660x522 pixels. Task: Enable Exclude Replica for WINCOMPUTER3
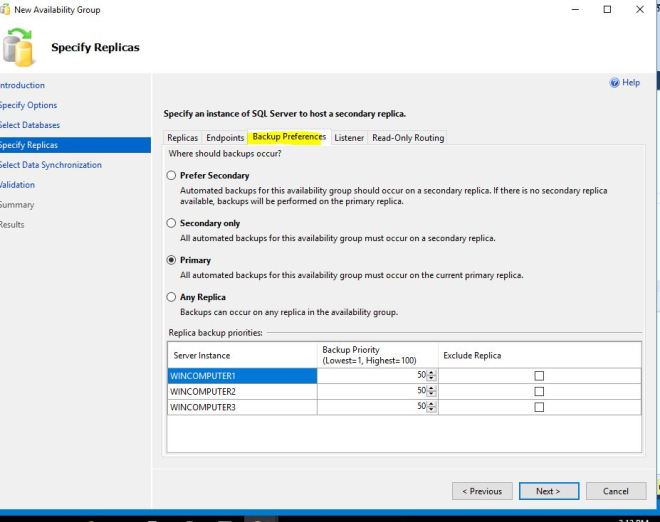539,408
